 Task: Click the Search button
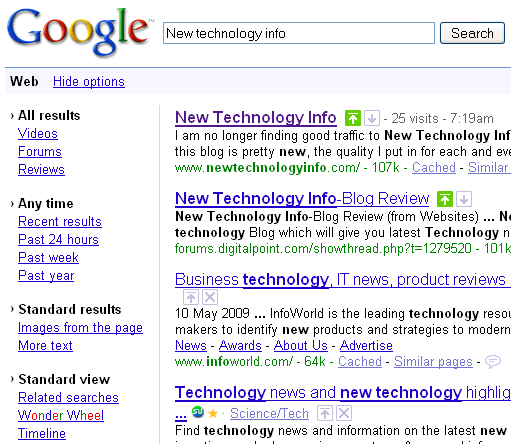(472, 33)
